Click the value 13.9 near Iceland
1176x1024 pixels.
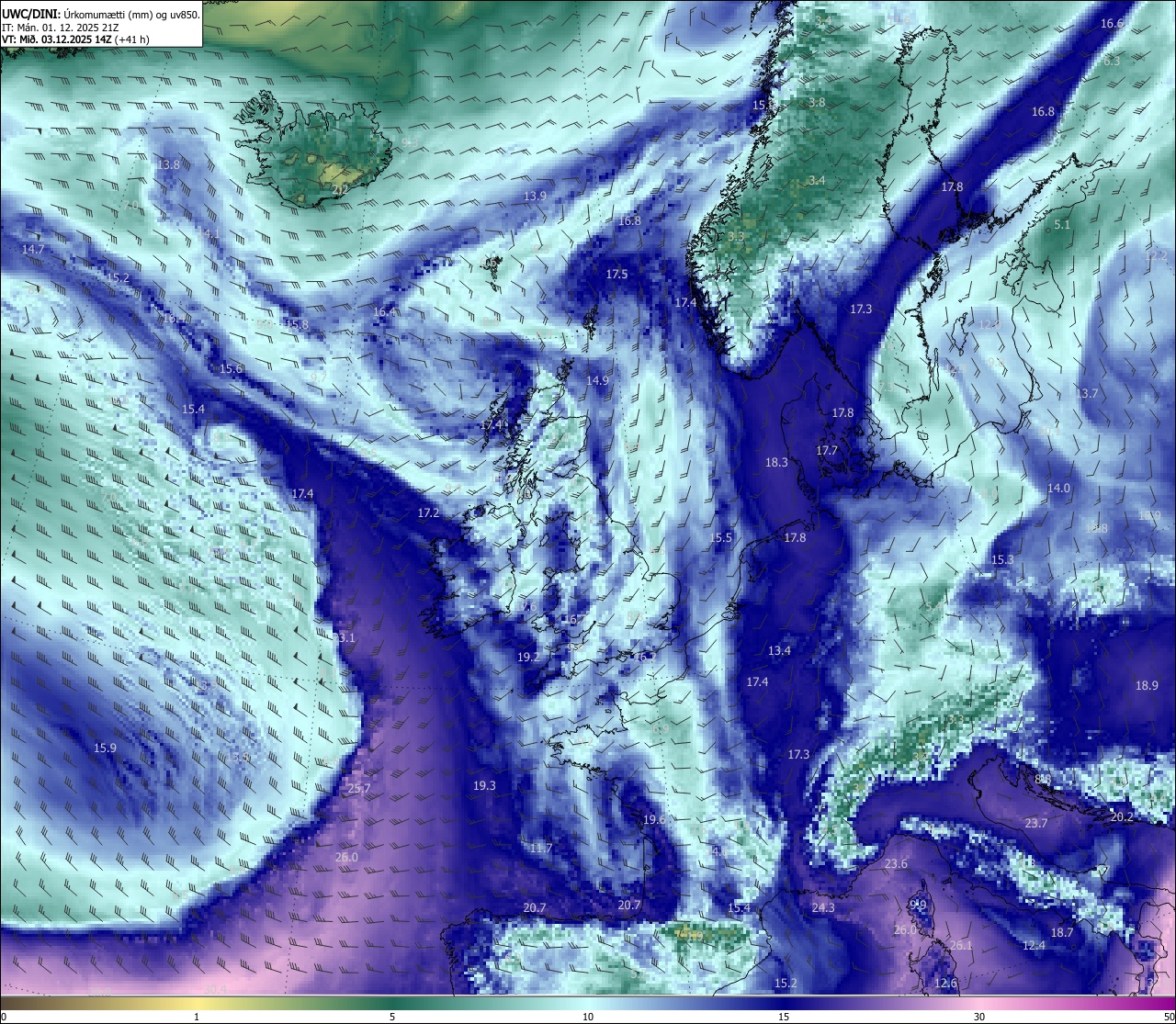point(535,196)
